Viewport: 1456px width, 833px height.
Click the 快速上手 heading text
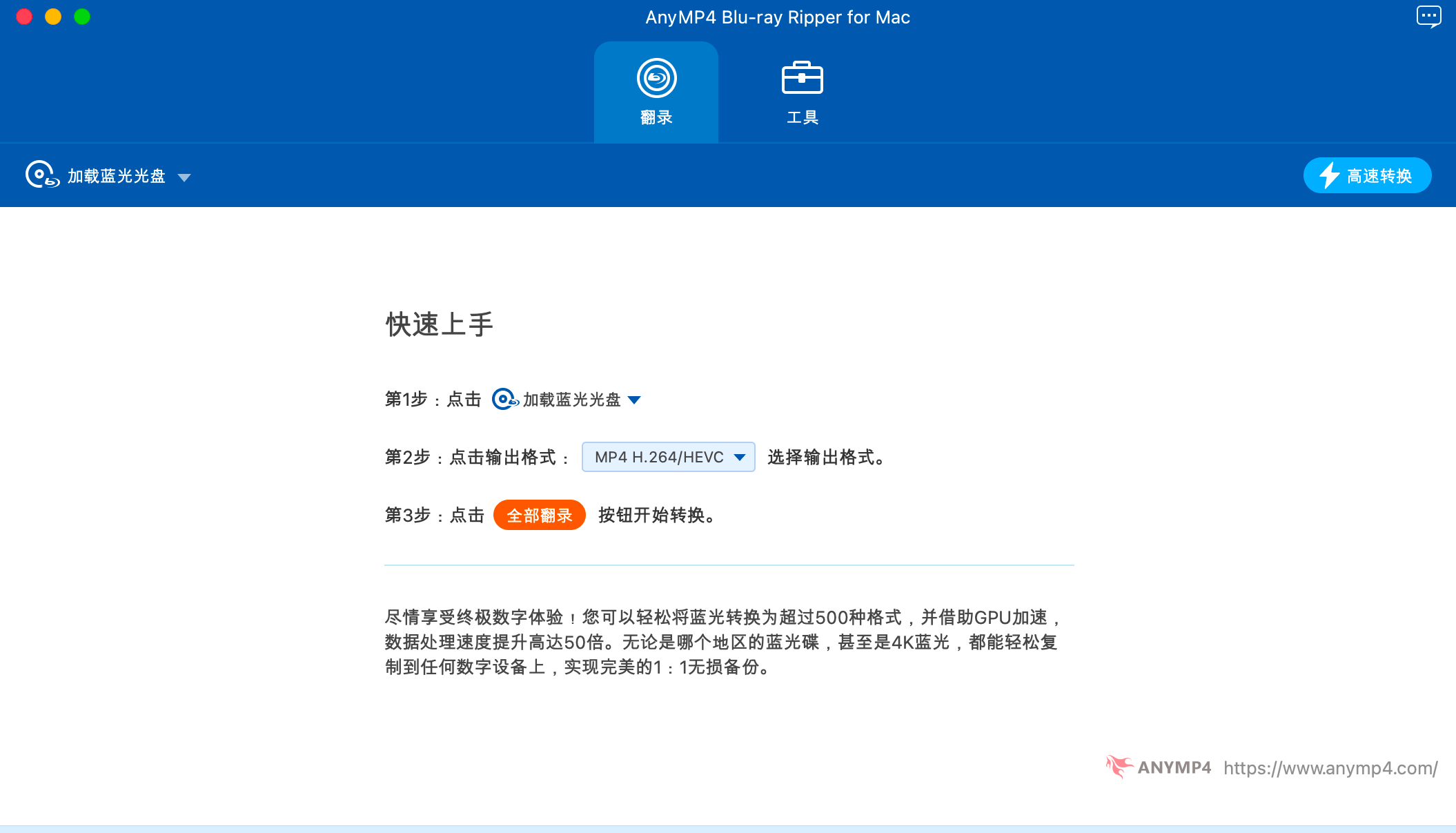click(440, 324)
